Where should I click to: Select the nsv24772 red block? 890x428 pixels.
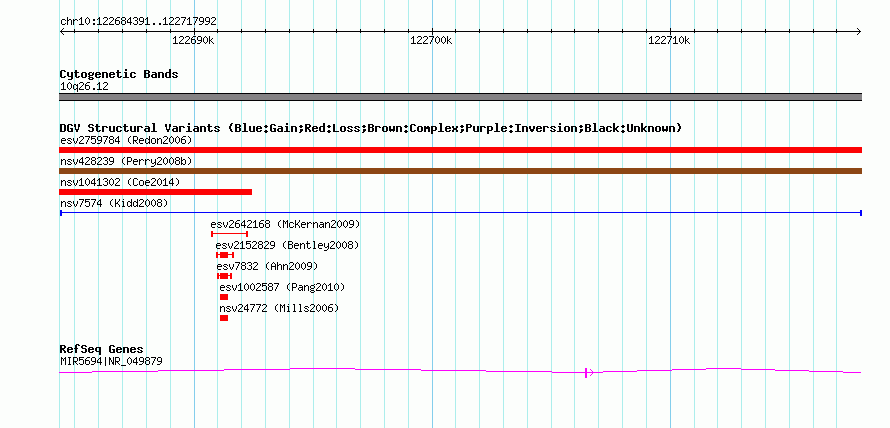(x=224, y=318)
